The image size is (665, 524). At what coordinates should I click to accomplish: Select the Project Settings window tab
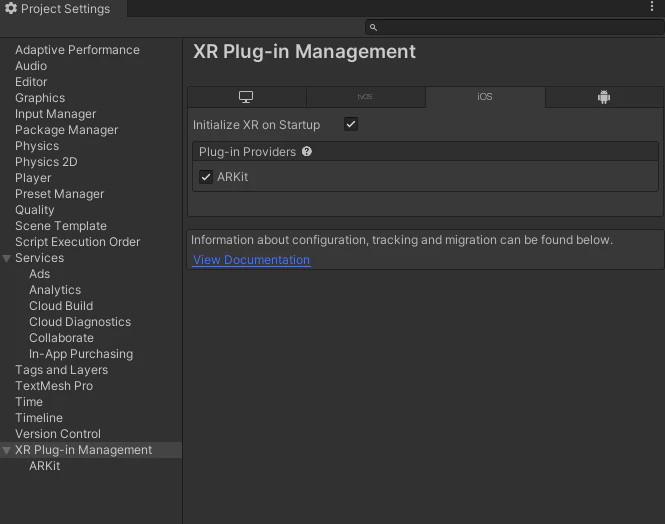(63, 8)
